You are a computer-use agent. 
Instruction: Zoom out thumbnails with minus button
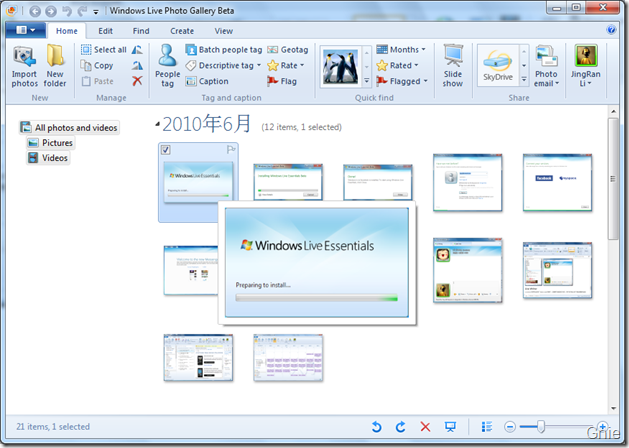point(510,427)
